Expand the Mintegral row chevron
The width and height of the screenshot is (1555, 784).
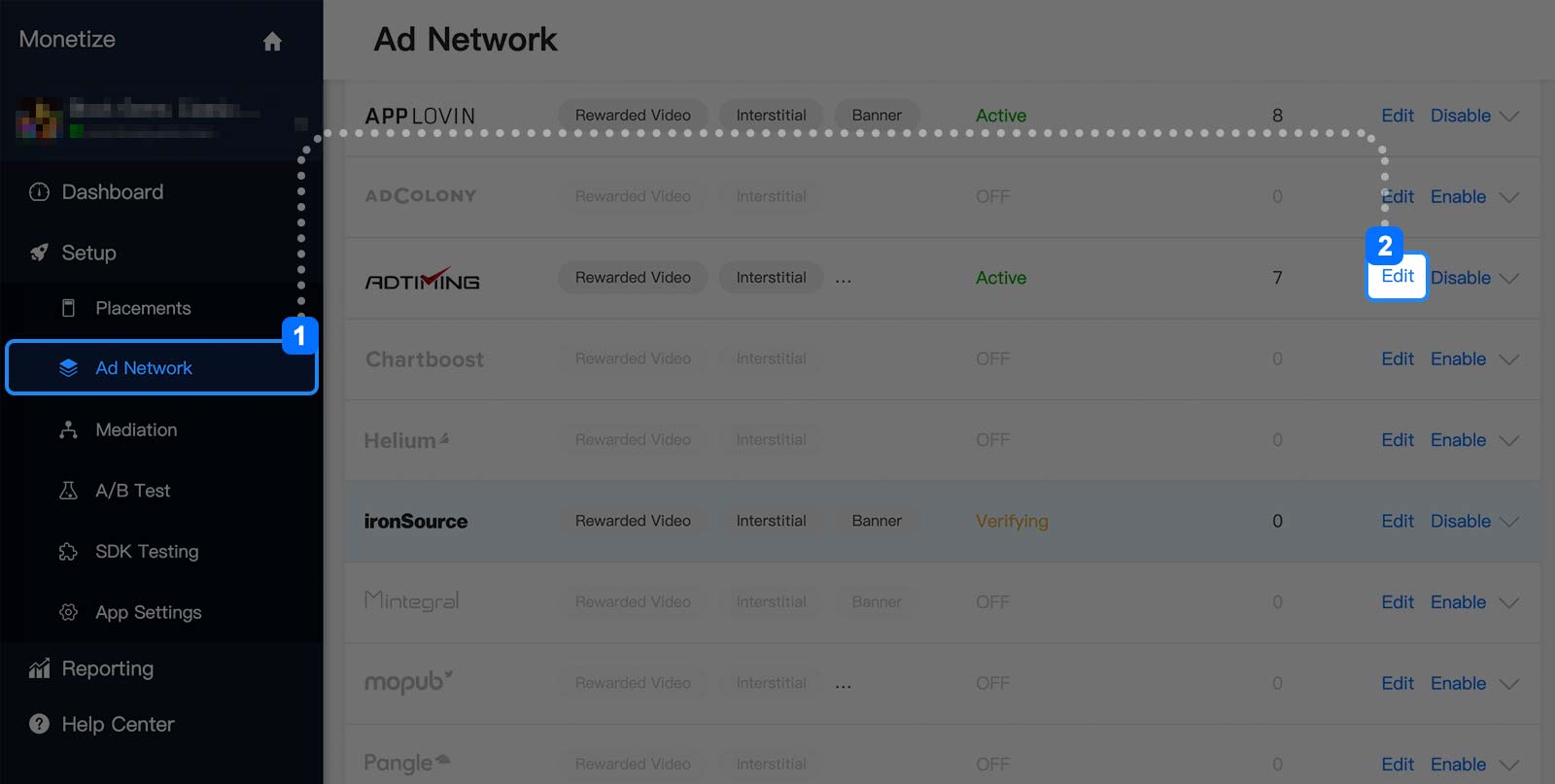(1509, 603)
